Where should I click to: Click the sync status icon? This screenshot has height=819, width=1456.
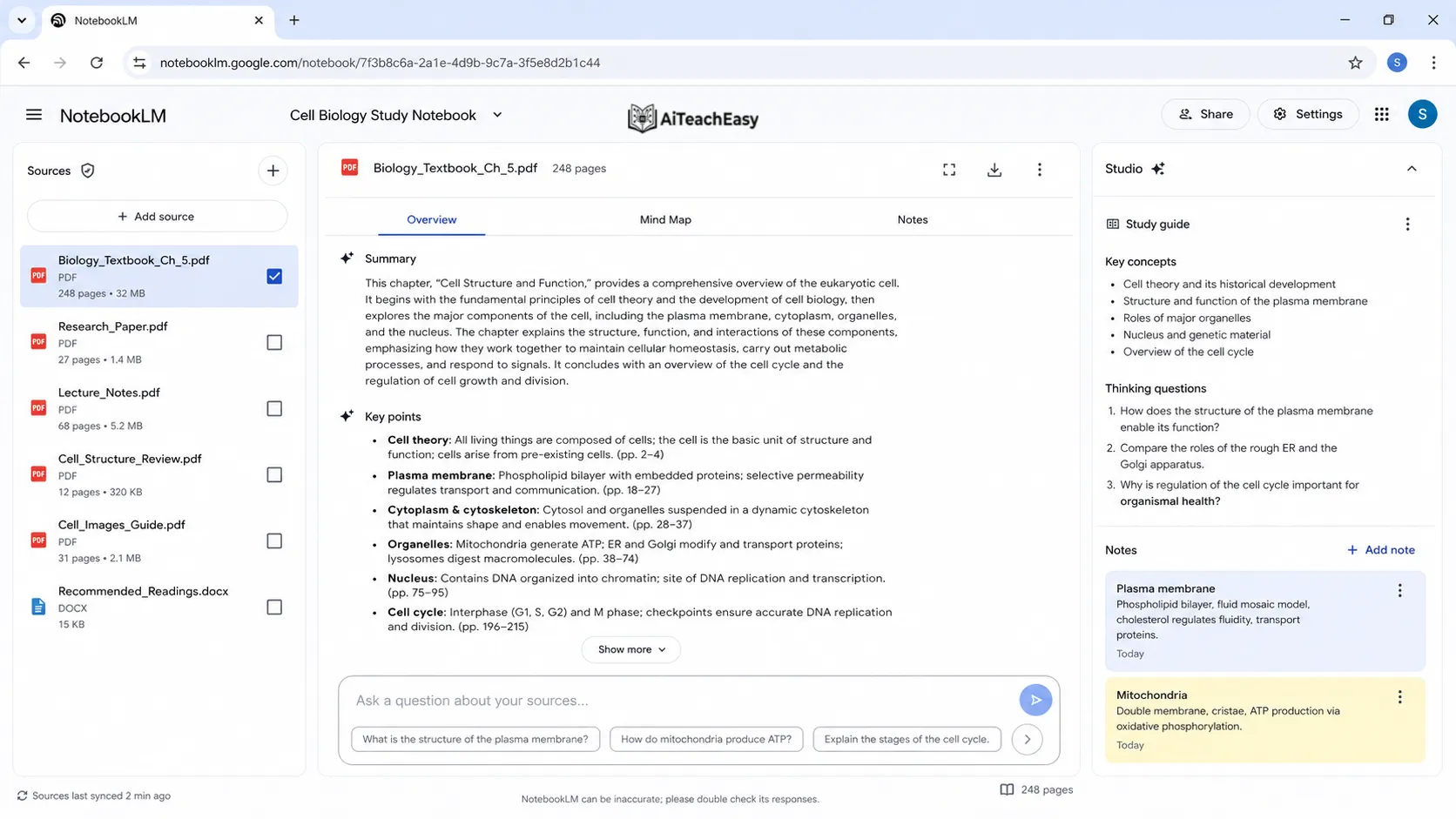tap(23, 796)
